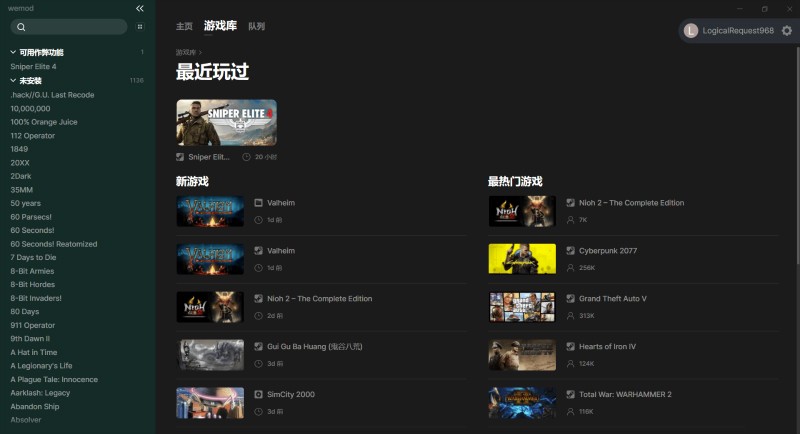Screen dimensions: 800x434
Task: Select Abandon Ship in sidebar
Action: [35, 406]
